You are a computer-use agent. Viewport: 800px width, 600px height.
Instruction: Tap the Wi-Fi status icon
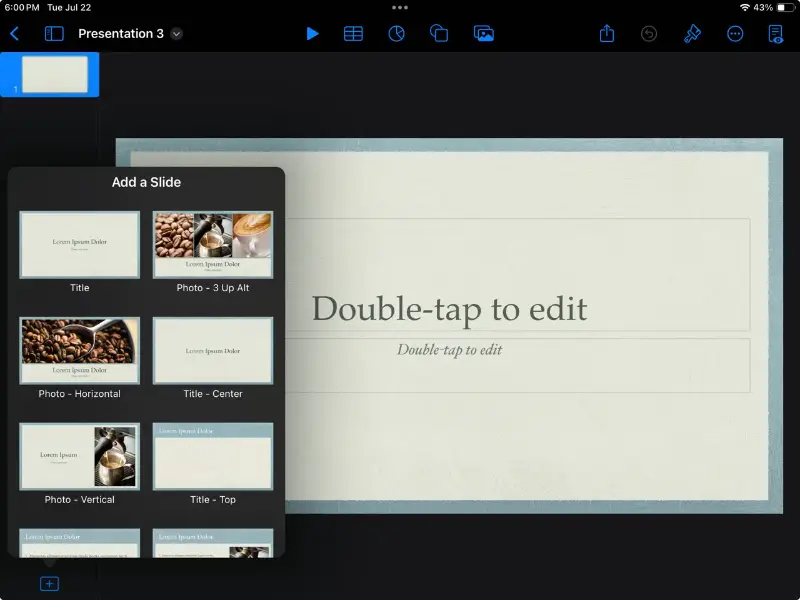point(744,8)
